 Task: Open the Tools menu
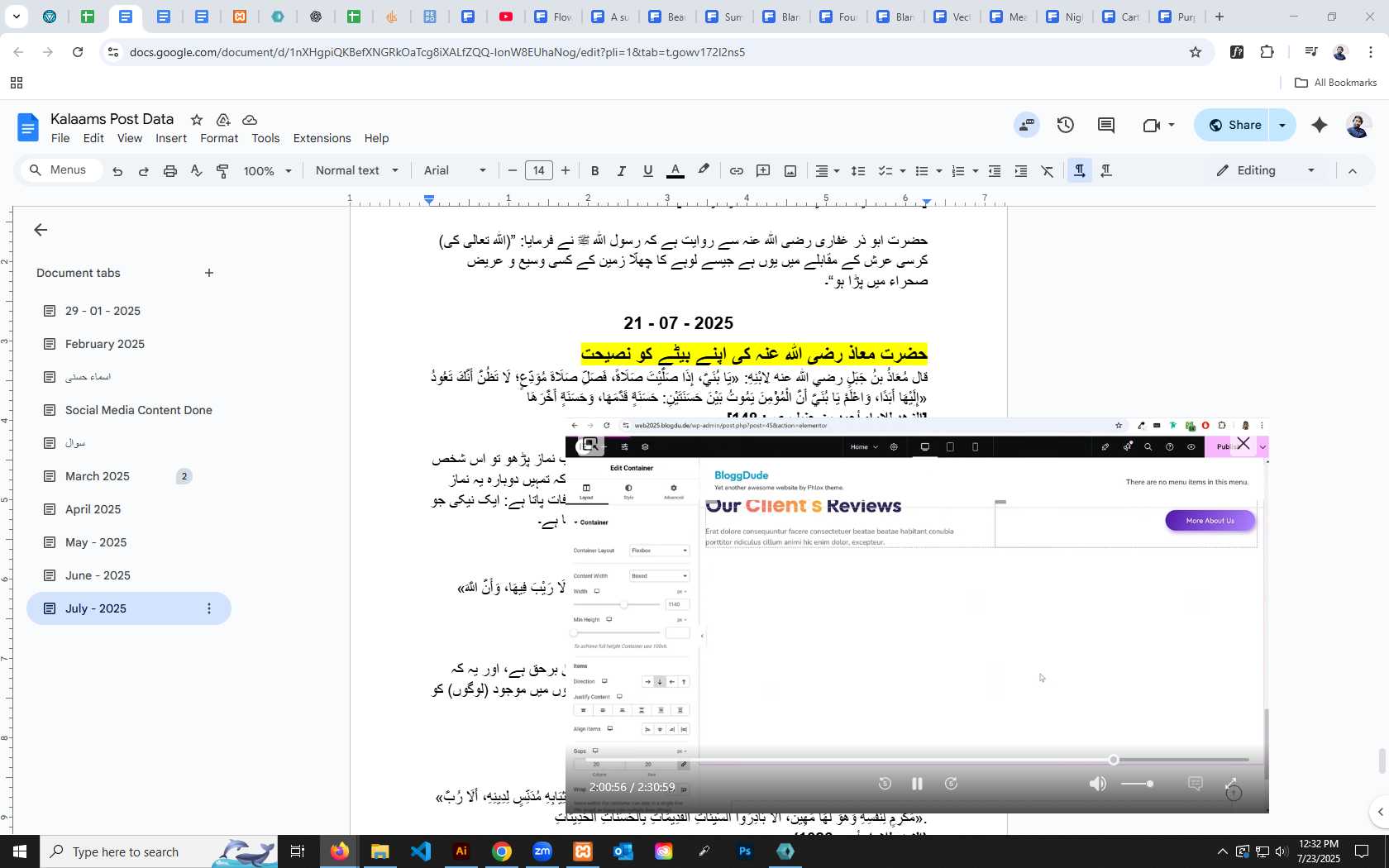265,139
